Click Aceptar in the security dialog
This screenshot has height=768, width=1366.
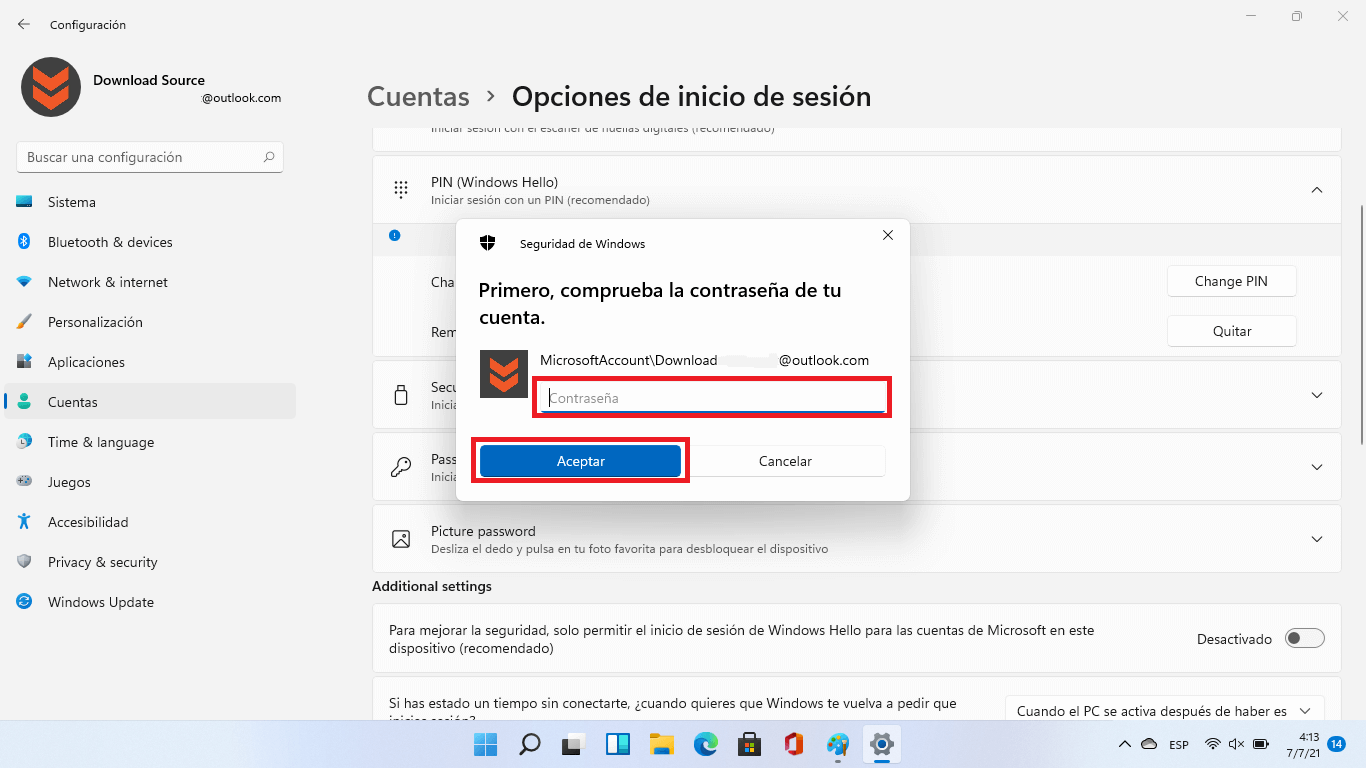(581, 461)
